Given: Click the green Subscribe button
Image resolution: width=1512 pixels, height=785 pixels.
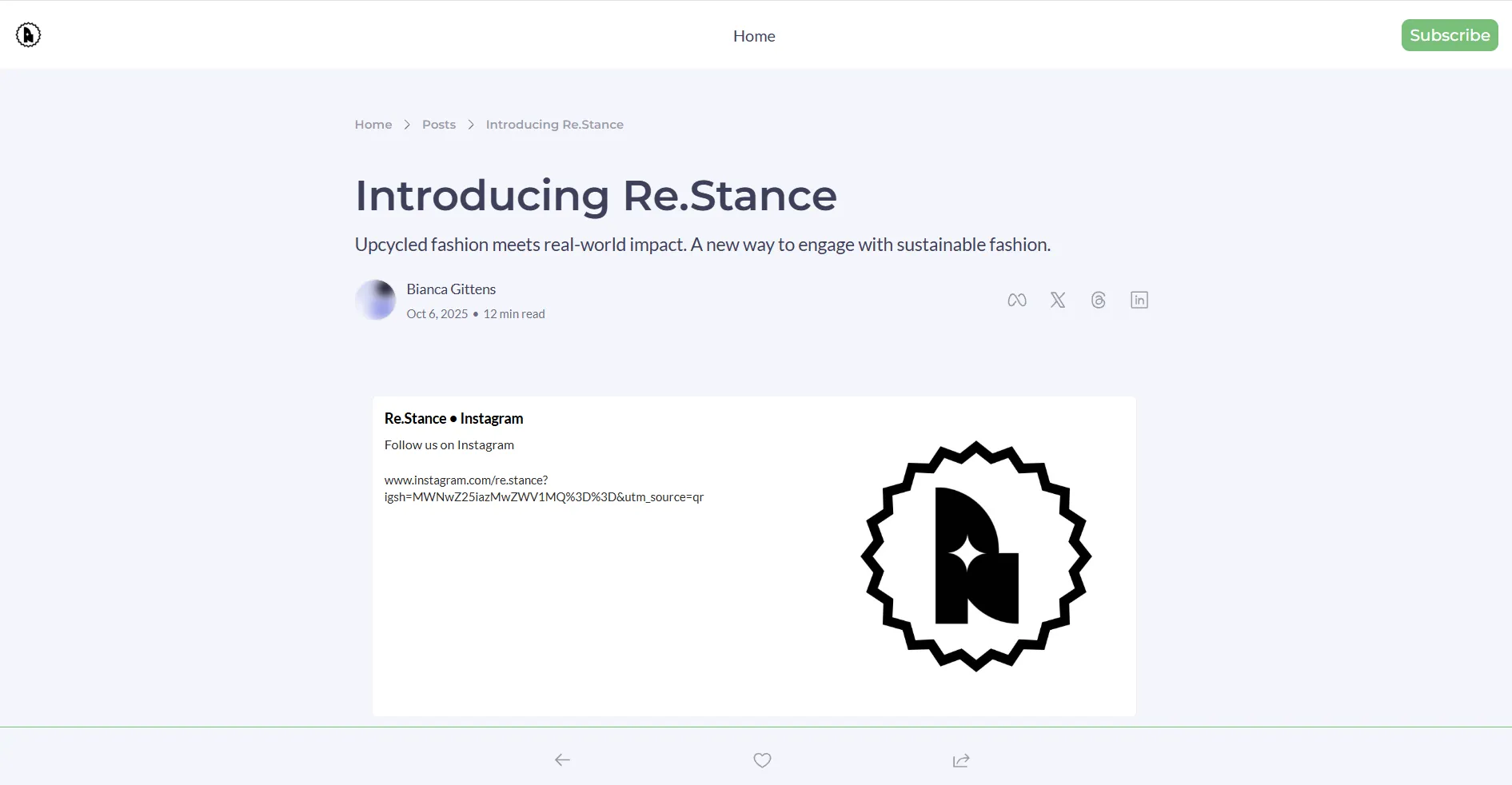Looking at the screenshot, I should point(1450,35).
